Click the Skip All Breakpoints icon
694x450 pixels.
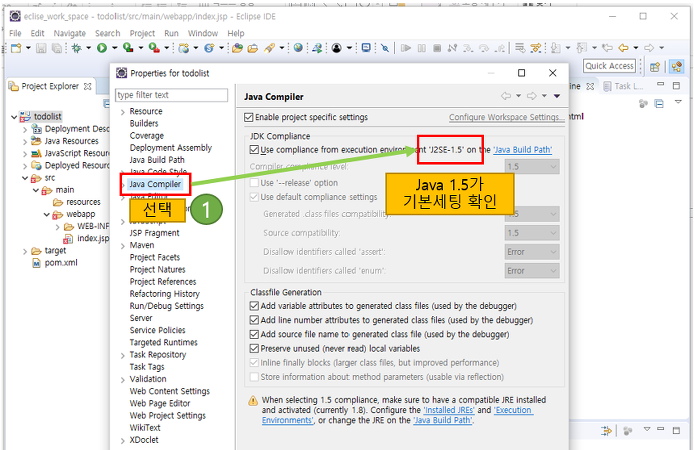[x=385, y=48]
